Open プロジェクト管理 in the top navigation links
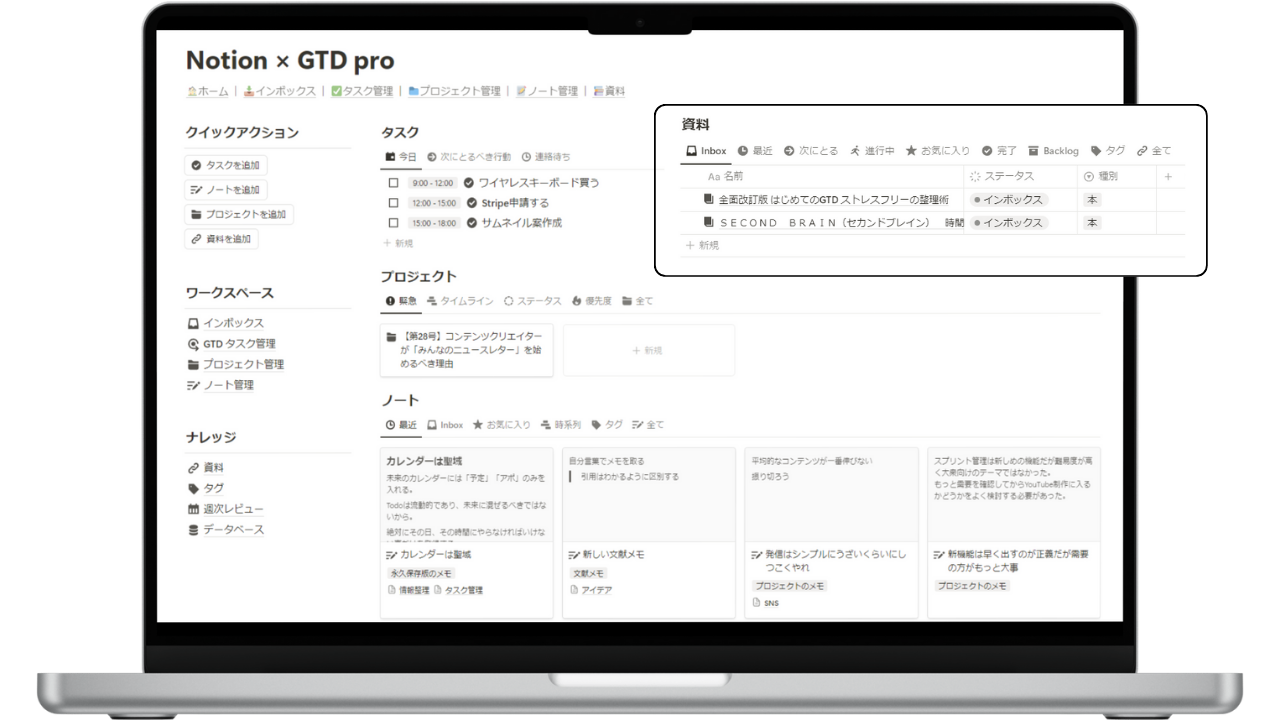 (454, 91)
